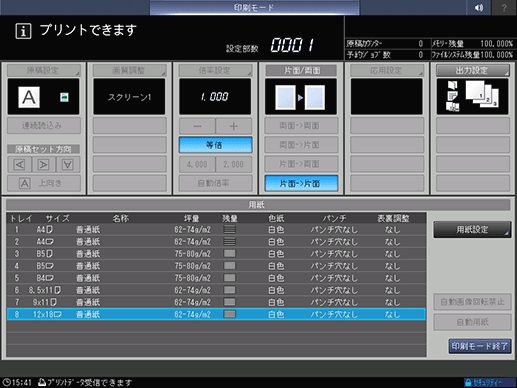Click the output settings stacked pages icon
The image size is (517, 388).
click(x=482, y=94)
